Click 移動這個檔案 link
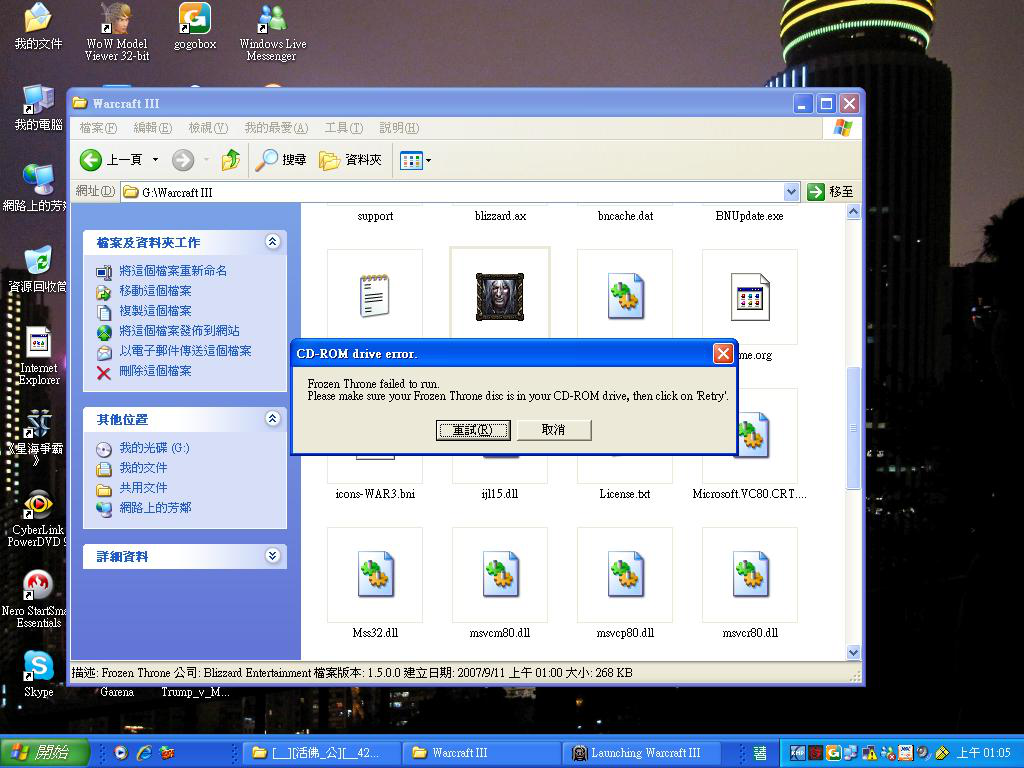This screenshot has width=1024, height=768. point(155,291)
